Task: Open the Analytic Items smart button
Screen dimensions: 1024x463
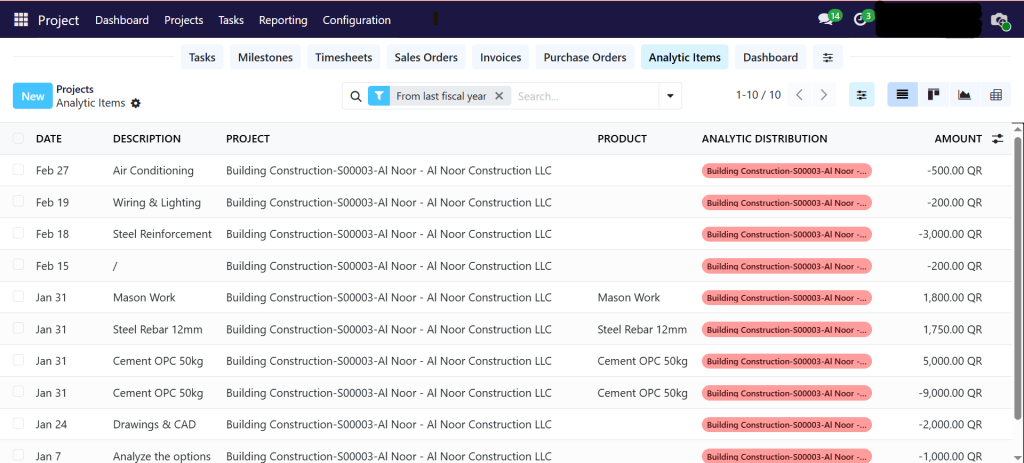Action: pyautogui.click(x=684, y=57)
